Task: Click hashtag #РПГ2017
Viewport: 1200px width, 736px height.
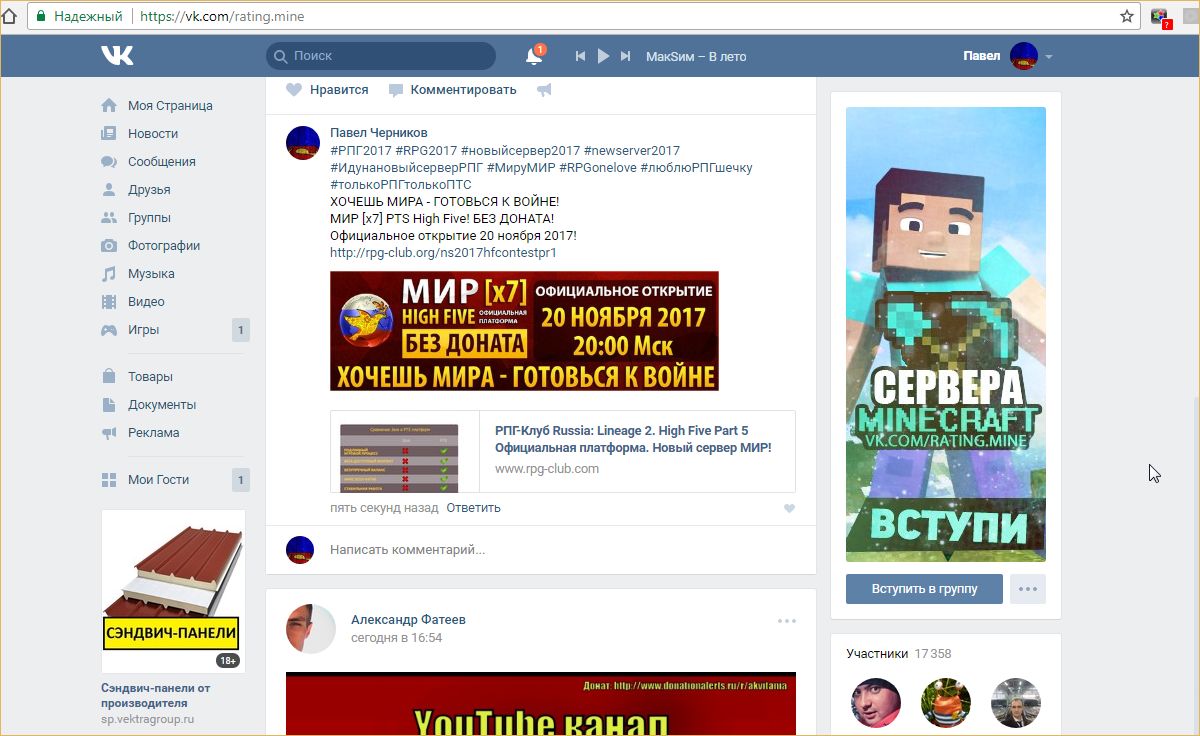Action: [x=359, y=150]
